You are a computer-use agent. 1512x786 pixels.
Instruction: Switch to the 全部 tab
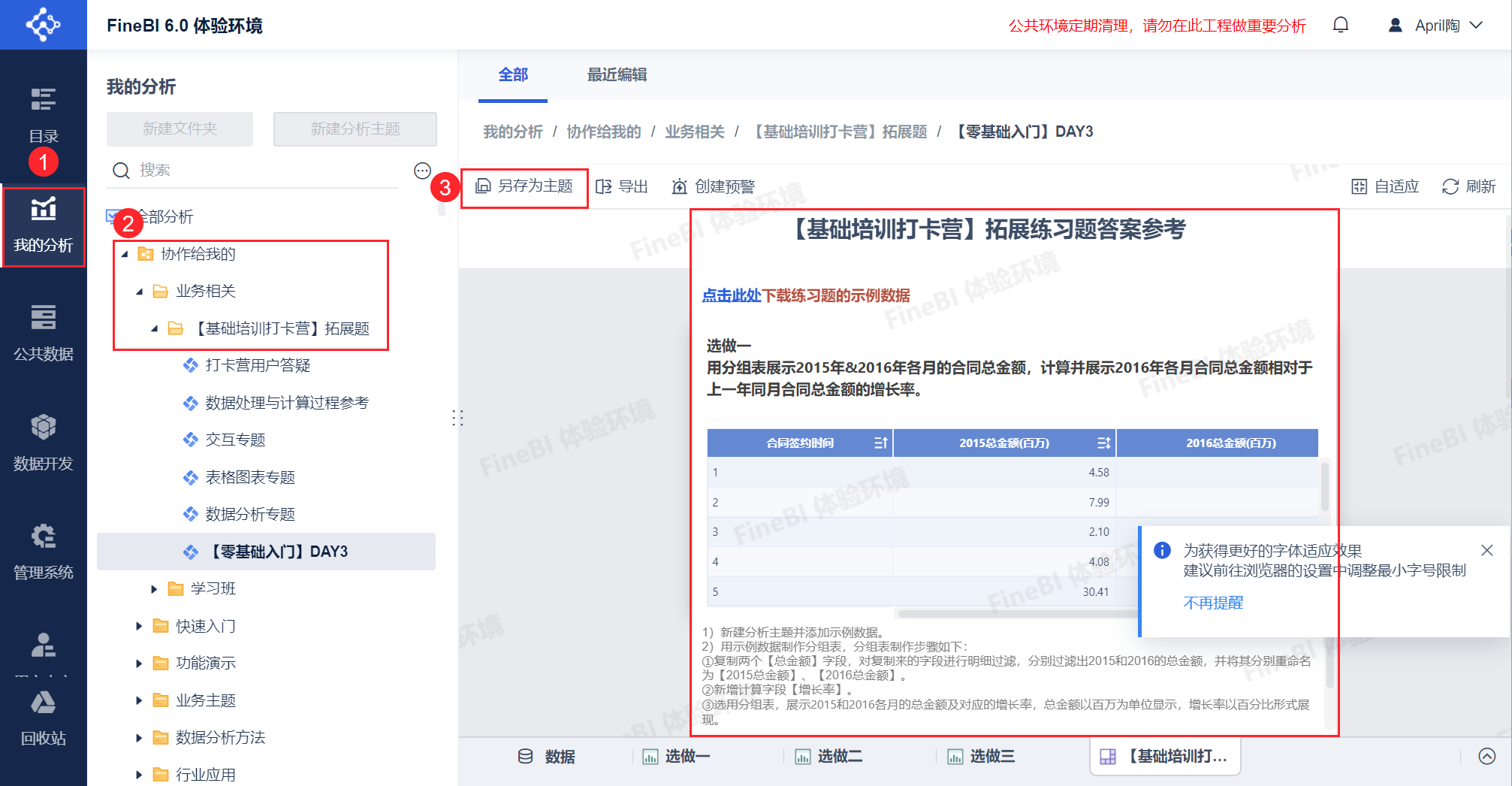513,75
